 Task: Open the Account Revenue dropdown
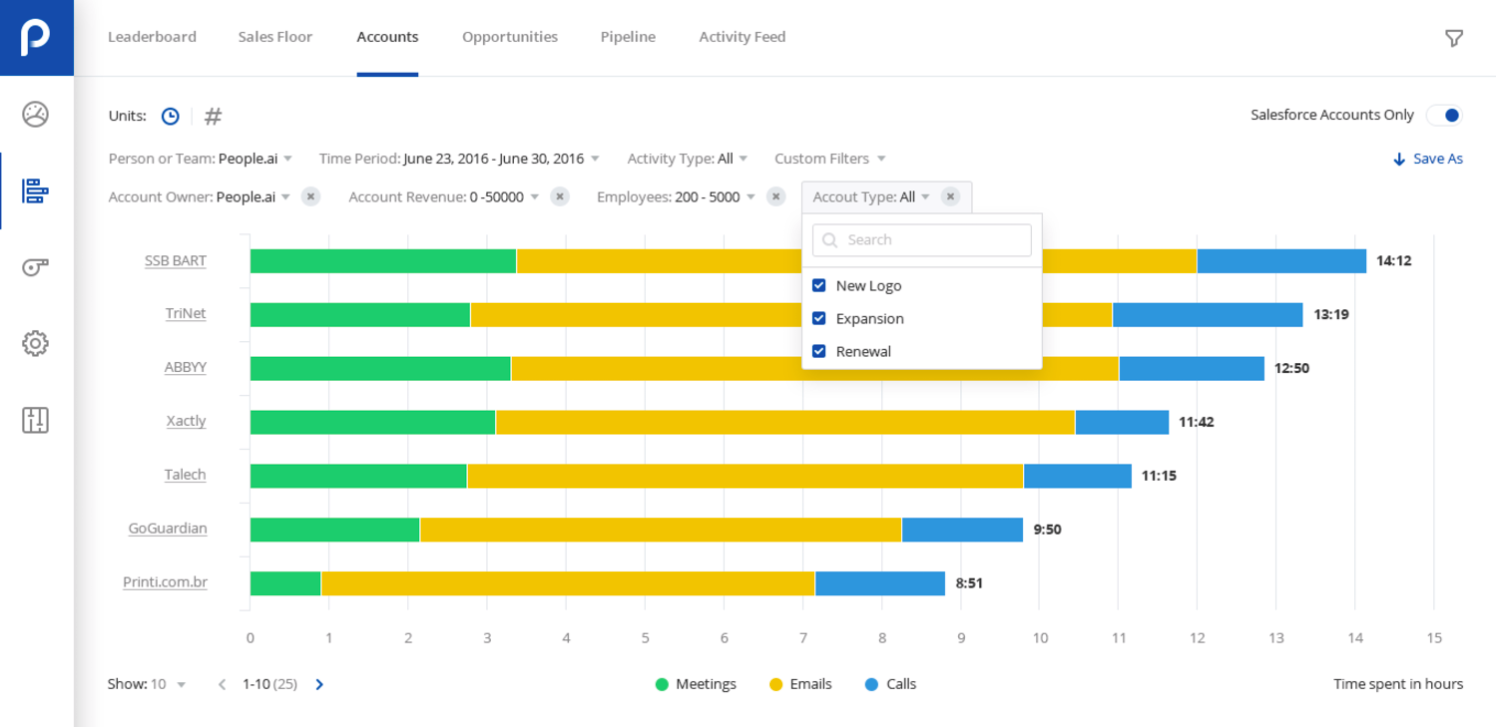point(444,197)
